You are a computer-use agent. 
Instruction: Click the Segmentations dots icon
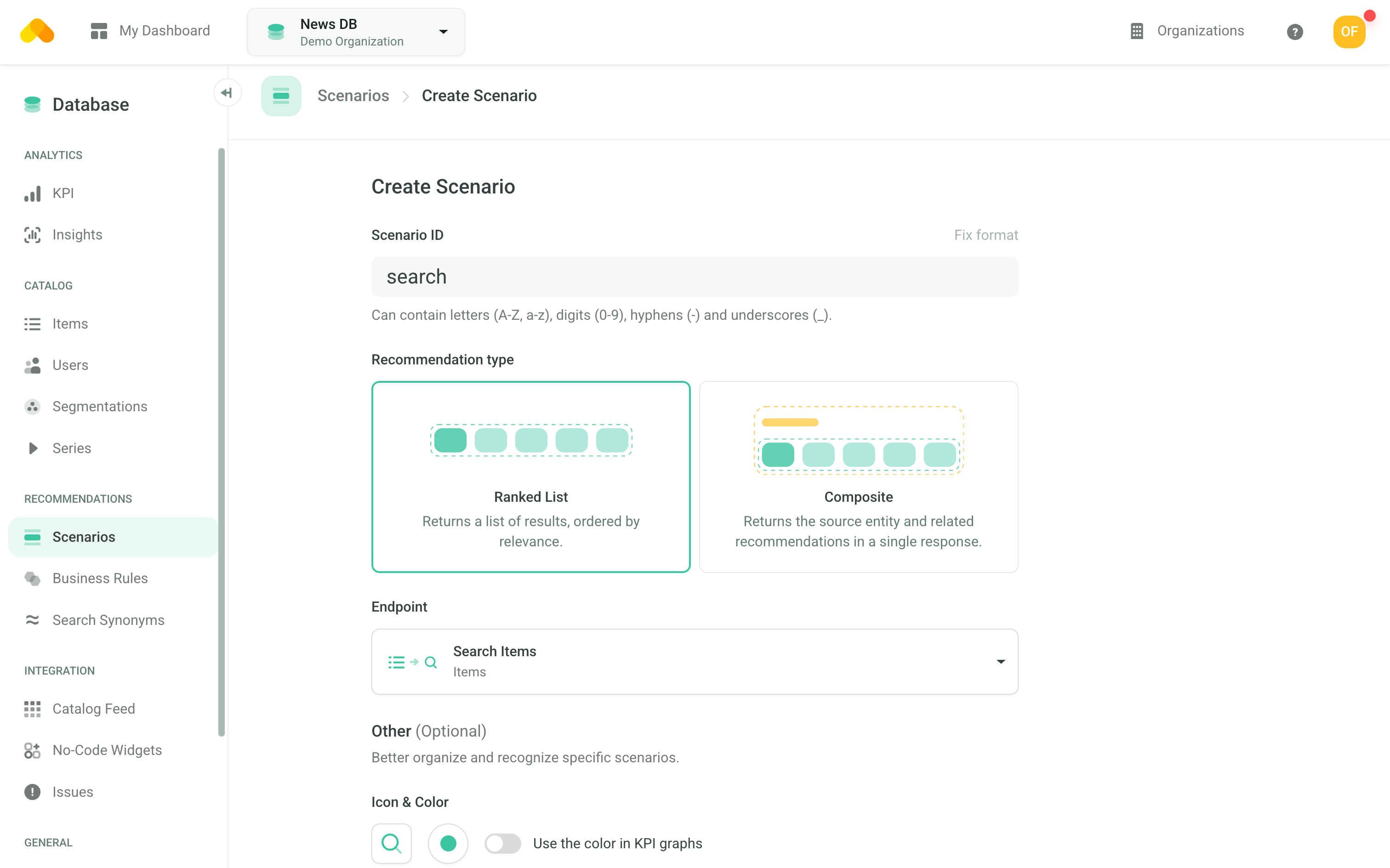pyautogui.click(x=33, y=407)
